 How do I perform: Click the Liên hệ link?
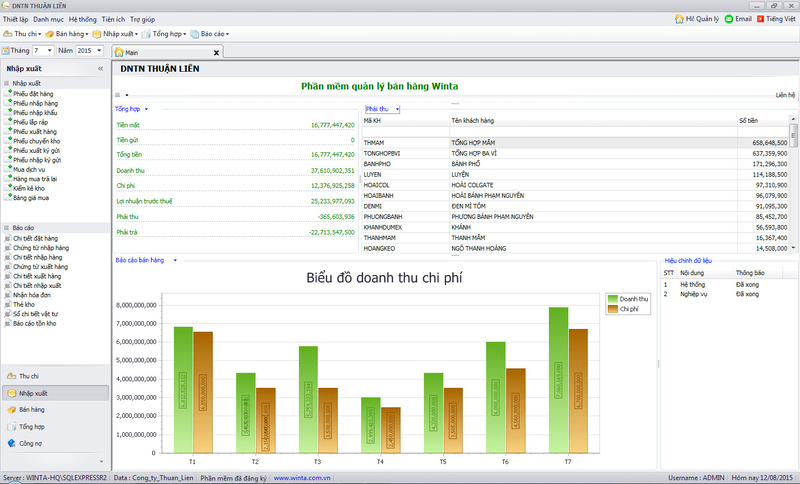click(785, 95)
